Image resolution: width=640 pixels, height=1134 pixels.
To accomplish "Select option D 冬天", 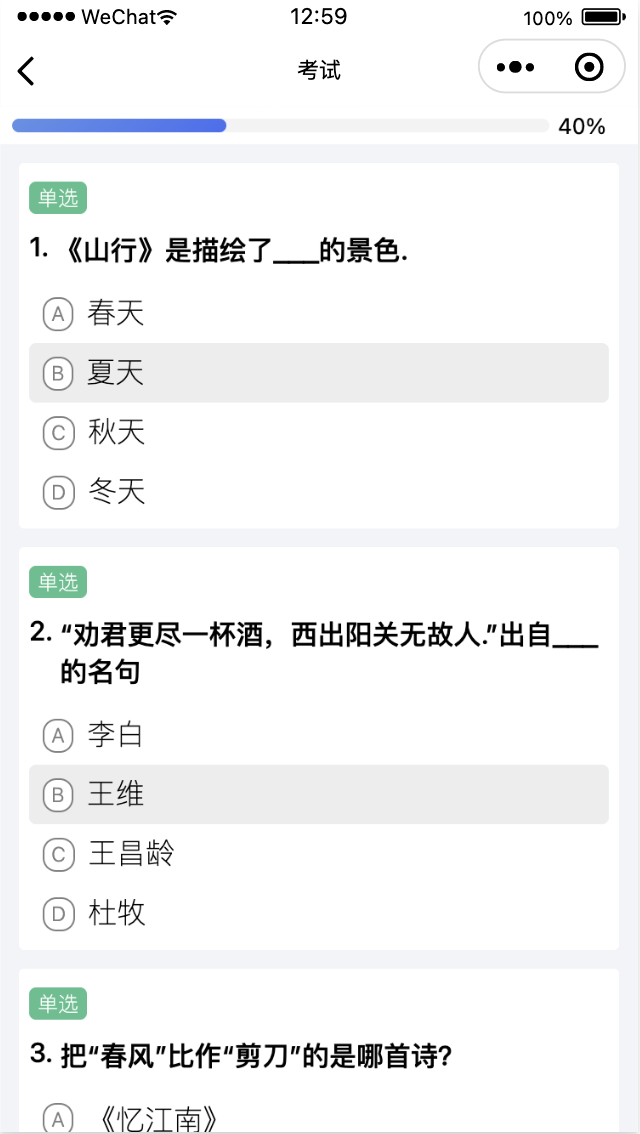I will (318, 491).
